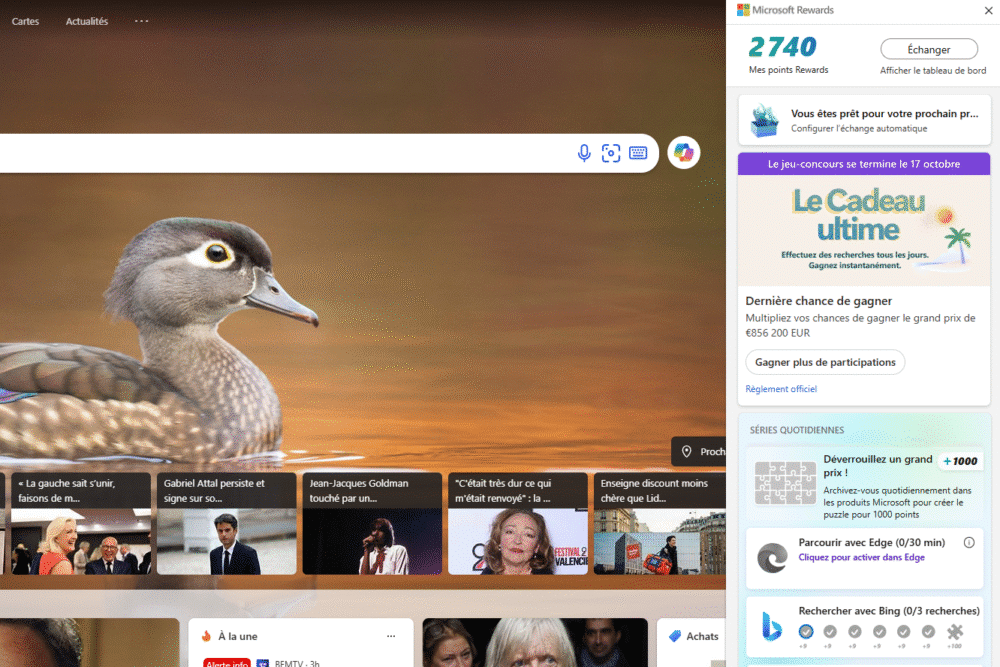Open the on-screen keyboard icon
This screenshot has height=667, width=1000.
[x=638, y=153]
